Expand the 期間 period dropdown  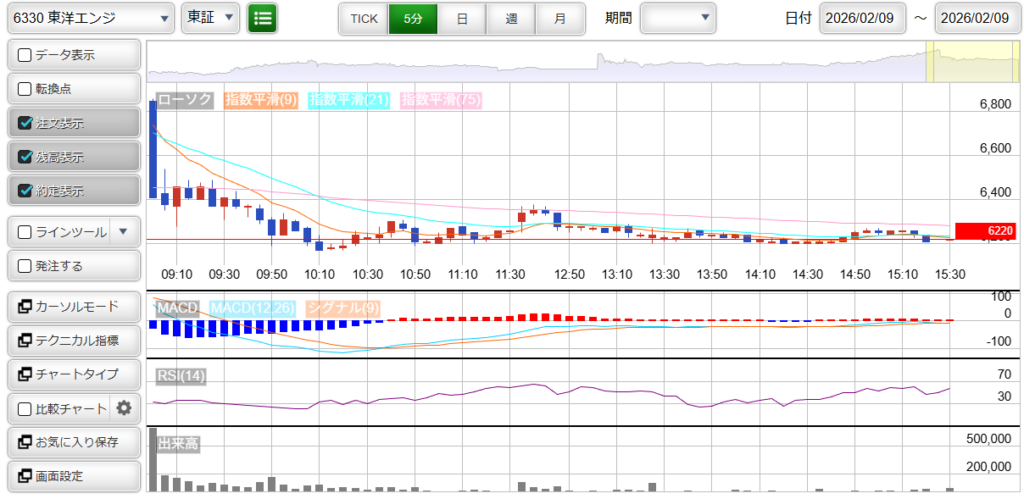[678, 18]
